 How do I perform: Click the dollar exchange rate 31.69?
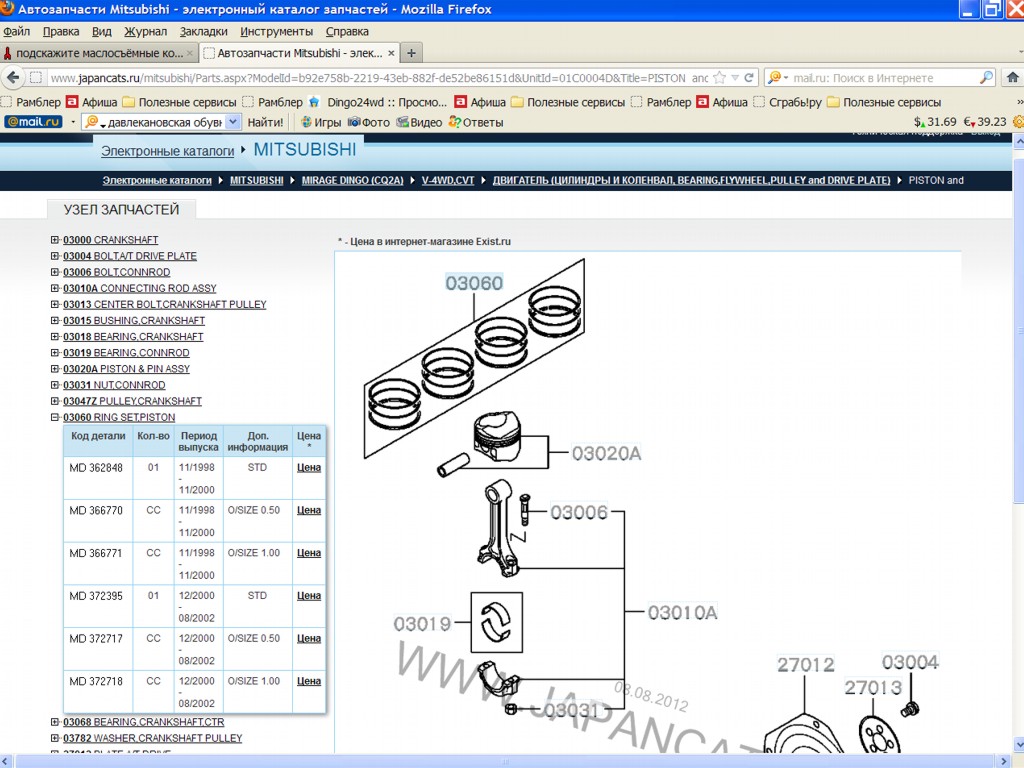point(935,122)
